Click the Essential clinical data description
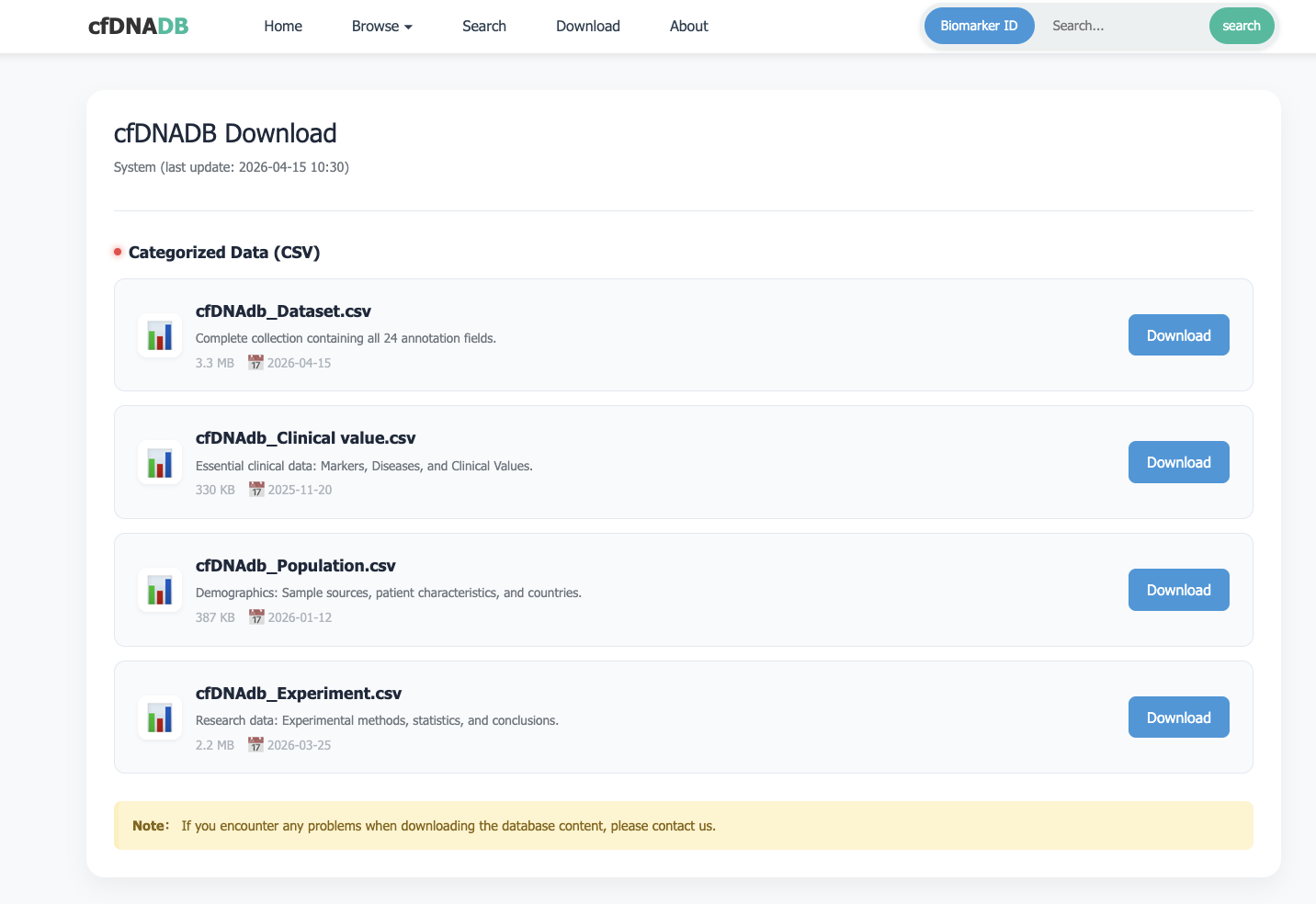Image resolution: width=1316 pixels, height=904 pixels. pos(364,466)
